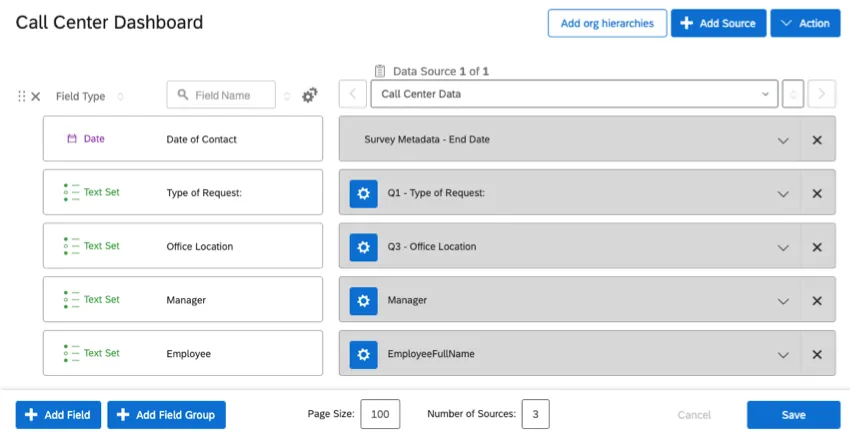Open gear settings for EmployeeFullName mapping

click(363, 354)
